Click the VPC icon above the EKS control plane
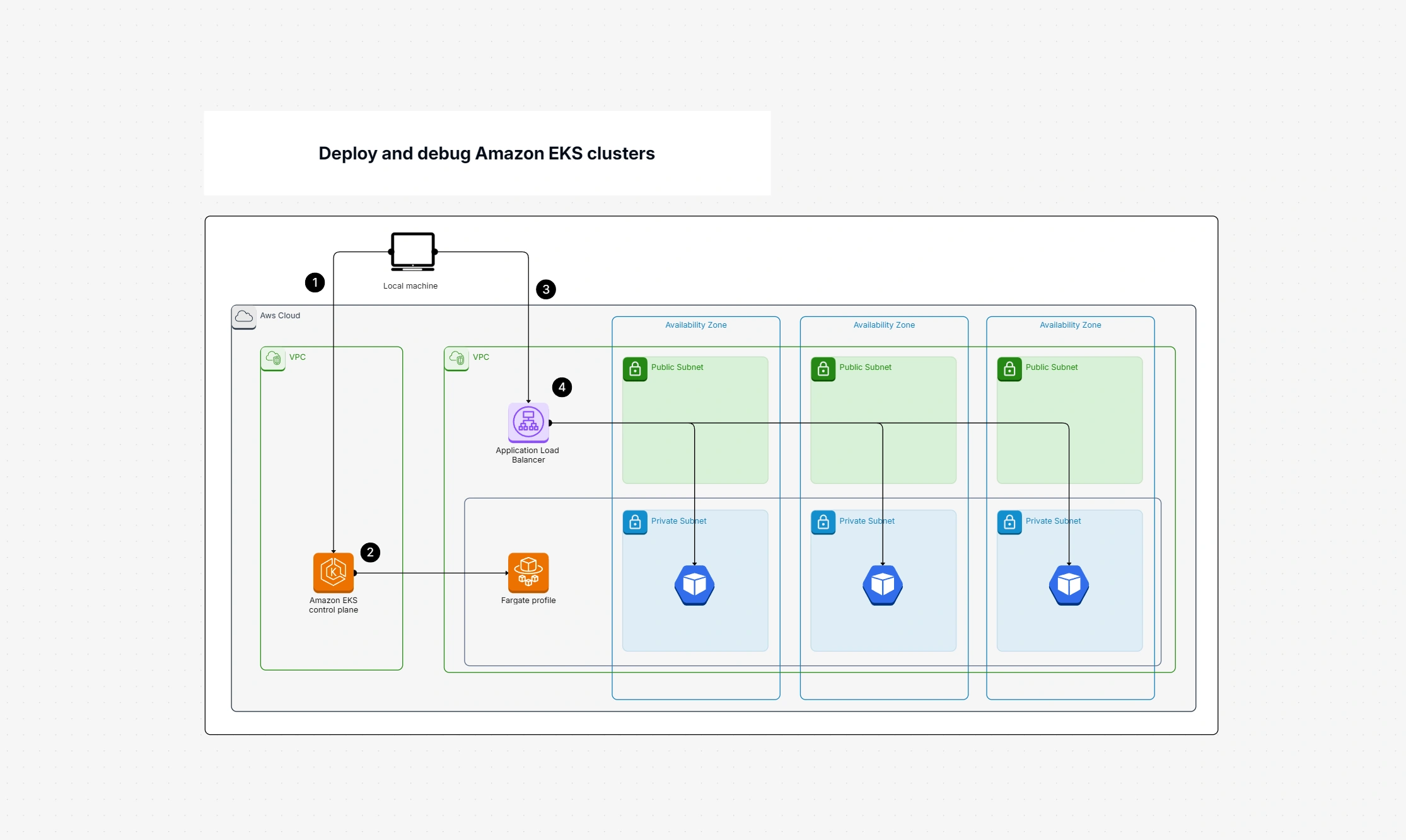This screenshot has width=1406, height=840. pyautogui.click(x=274, y=359)
